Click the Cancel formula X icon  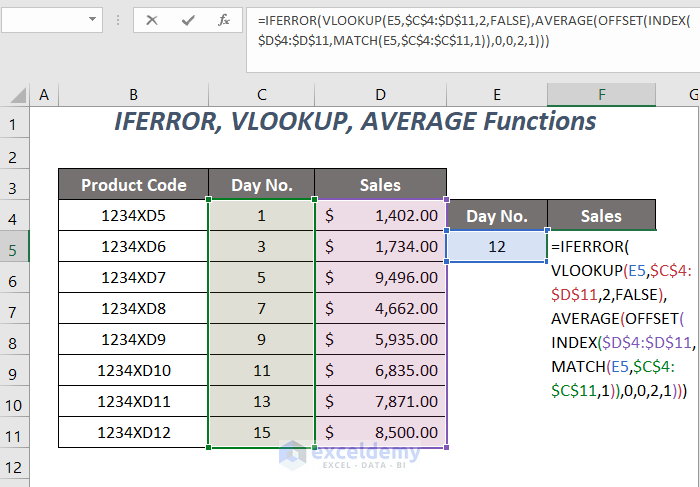151,19
